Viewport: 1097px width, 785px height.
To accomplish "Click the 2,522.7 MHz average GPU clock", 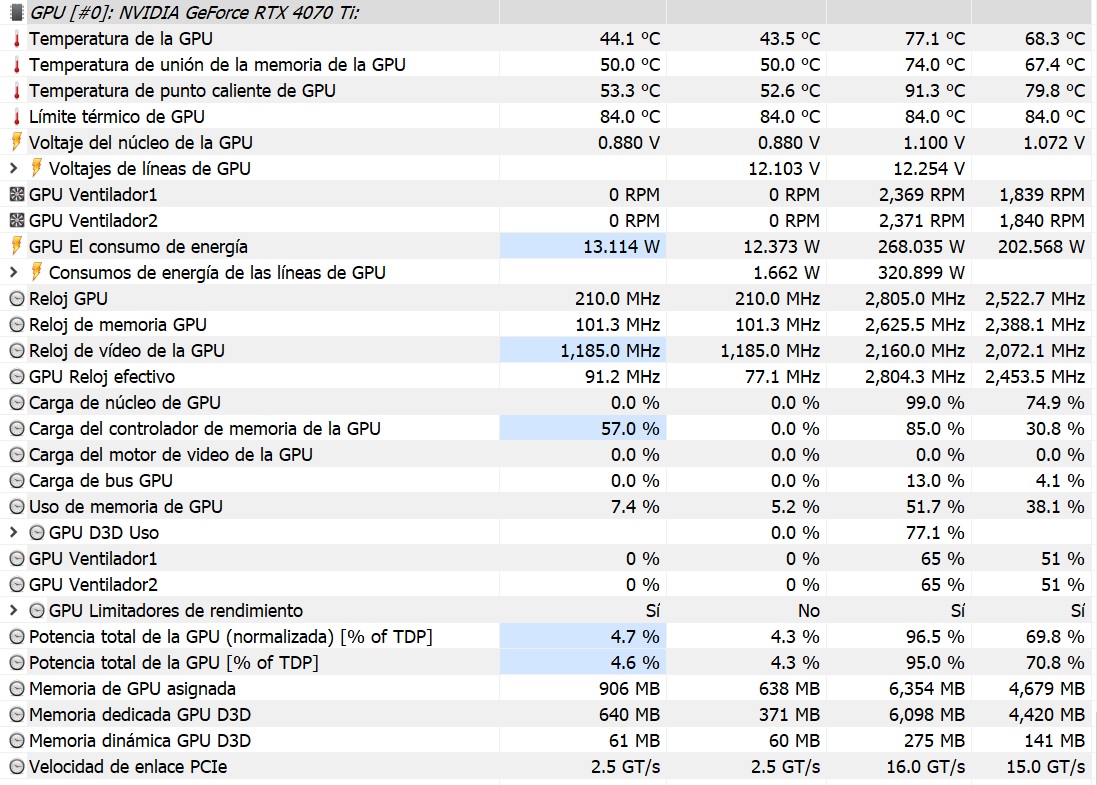I will (1035, 299).
